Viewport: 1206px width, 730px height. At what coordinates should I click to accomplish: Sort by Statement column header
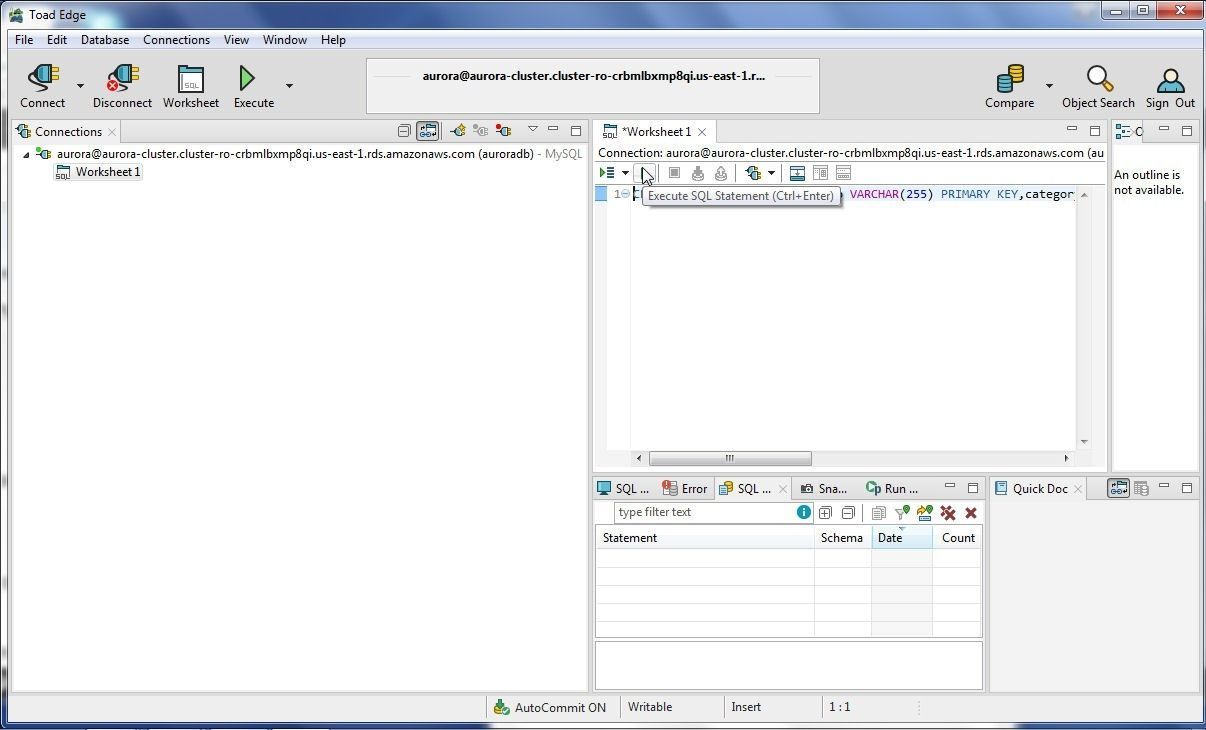click(705, 538)
